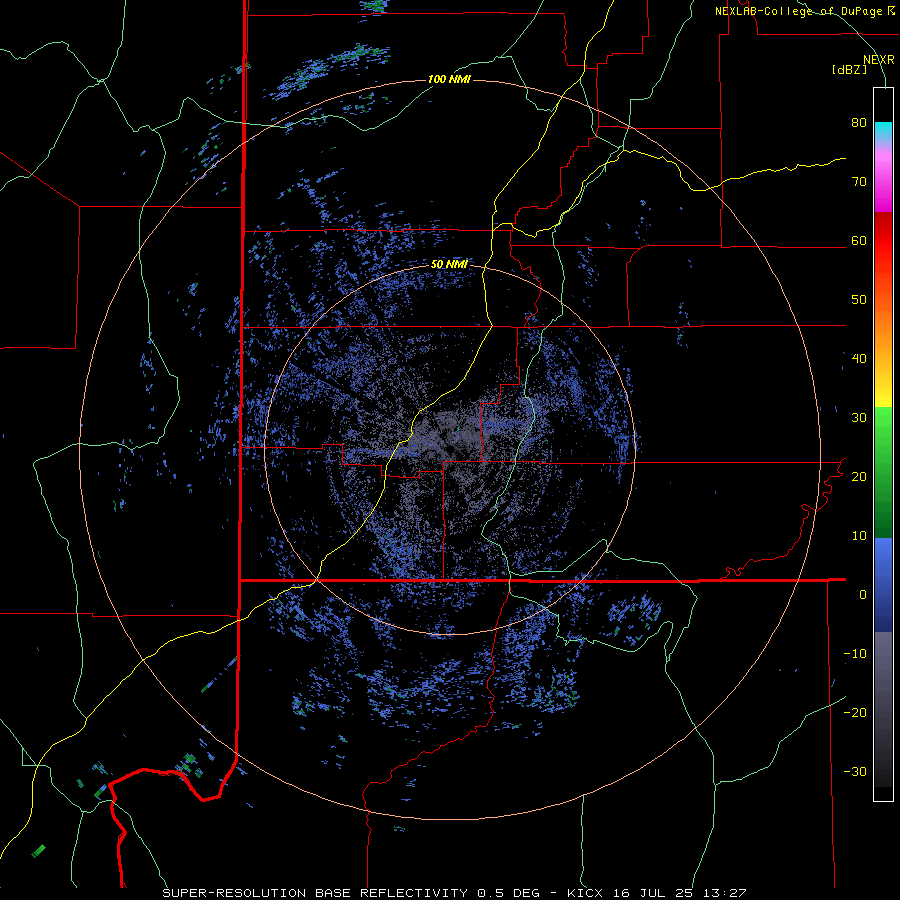Click the [dBZ] units label
The height and width of the screenshot is (900, 900).
click(849, 69)
